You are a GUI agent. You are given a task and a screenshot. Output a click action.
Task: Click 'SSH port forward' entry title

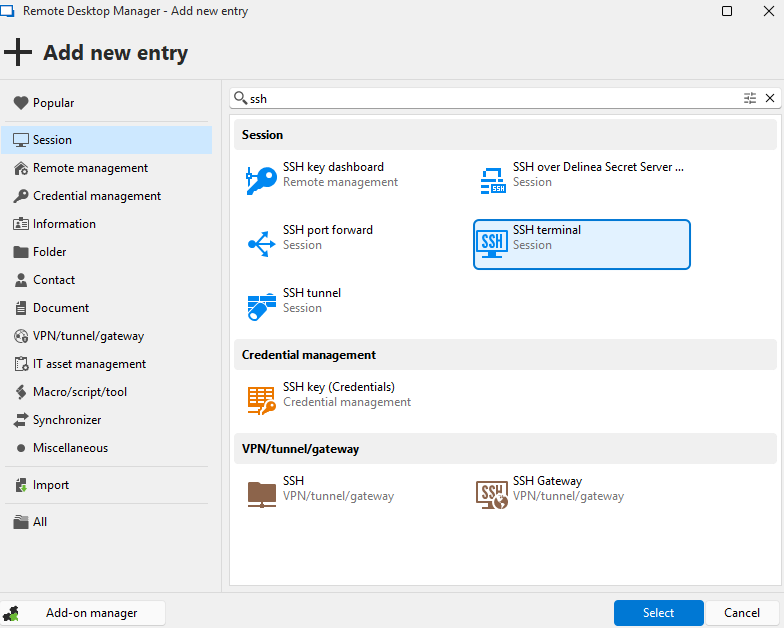coord(328,230)
